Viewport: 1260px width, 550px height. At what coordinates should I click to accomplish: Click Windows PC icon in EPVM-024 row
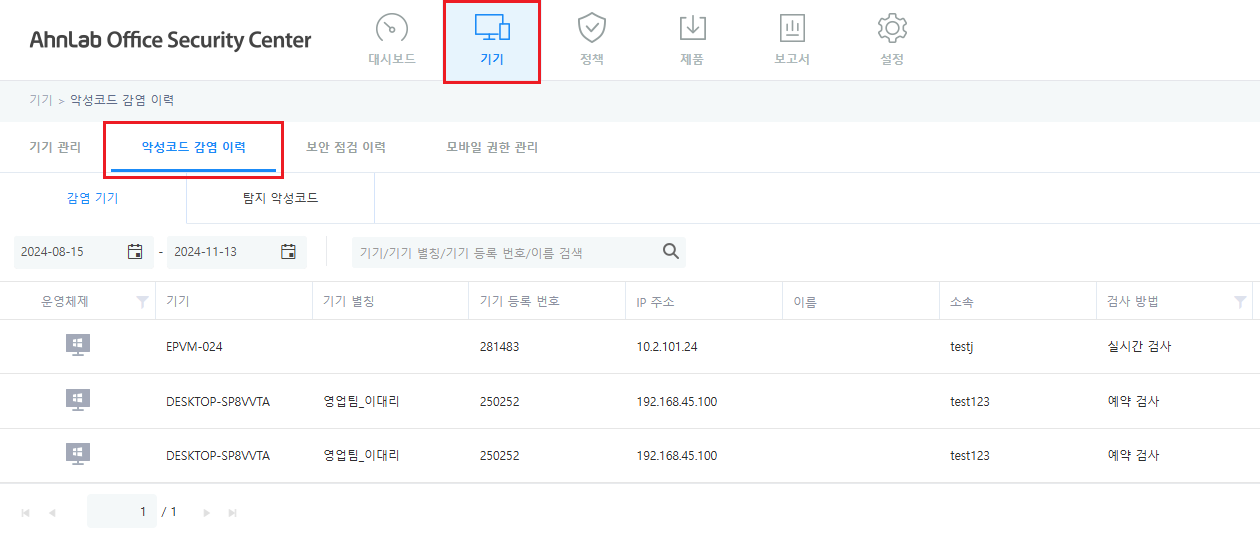78,346
